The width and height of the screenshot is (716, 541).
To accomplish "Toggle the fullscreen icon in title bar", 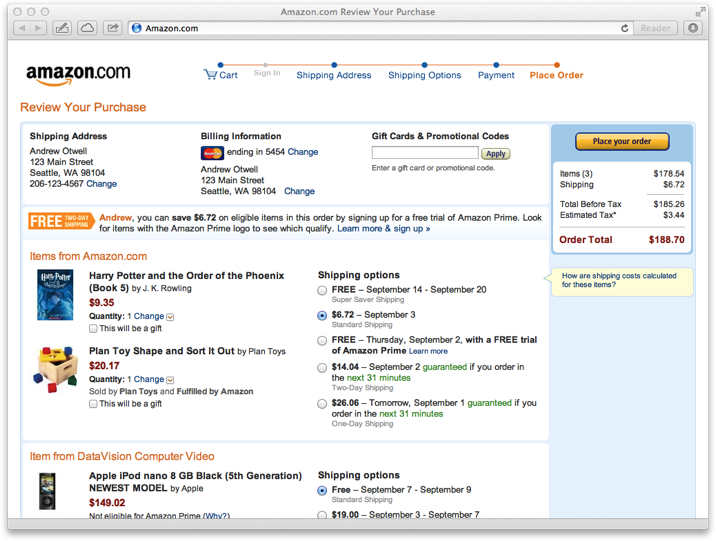I will (700, 11).
